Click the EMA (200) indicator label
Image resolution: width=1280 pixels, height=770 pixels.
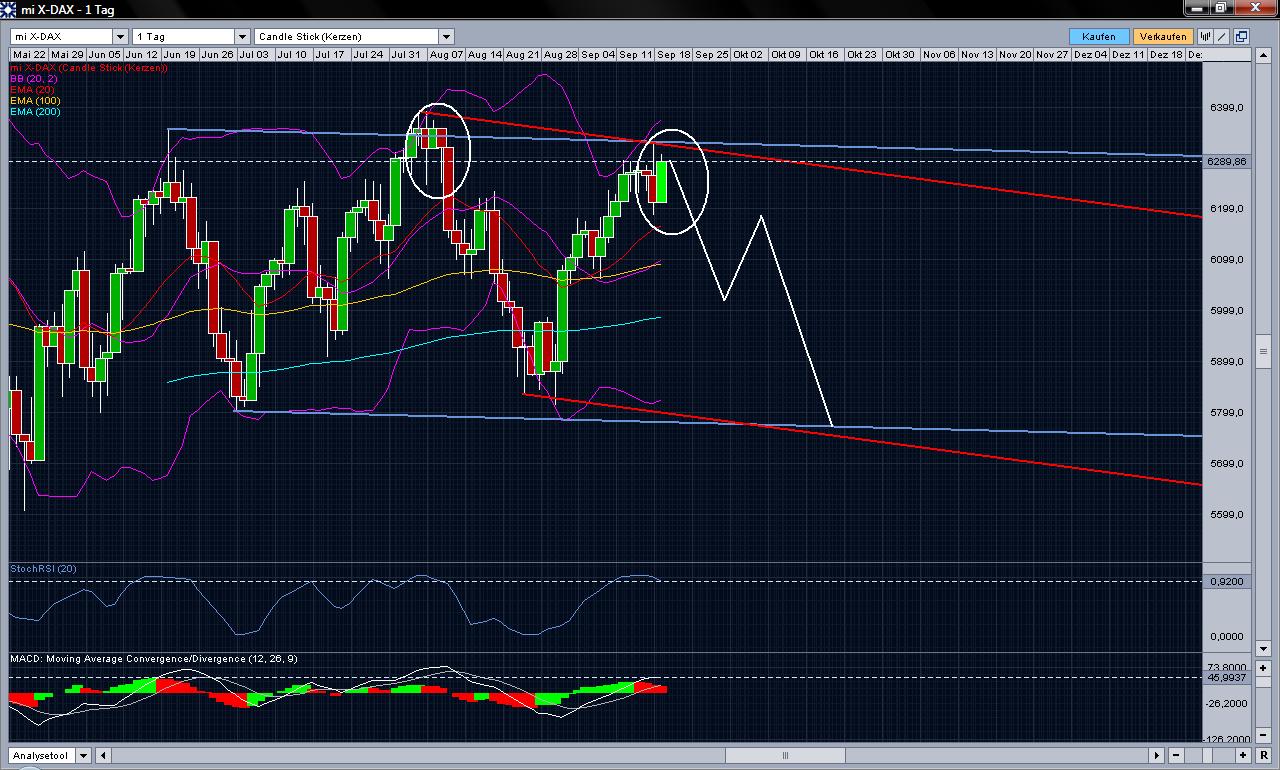click(x=35, y=112)
